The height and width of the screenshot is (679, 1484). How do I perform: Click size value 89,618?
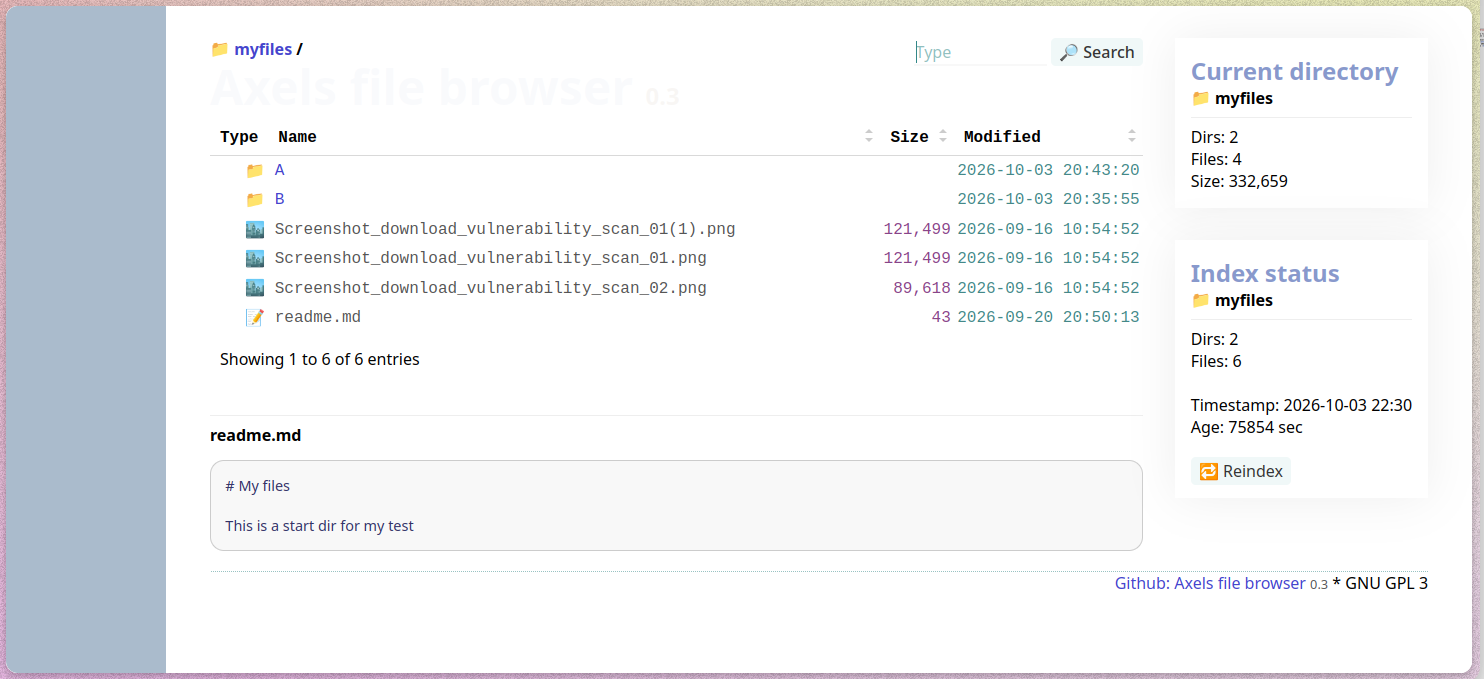pos(922,288)
